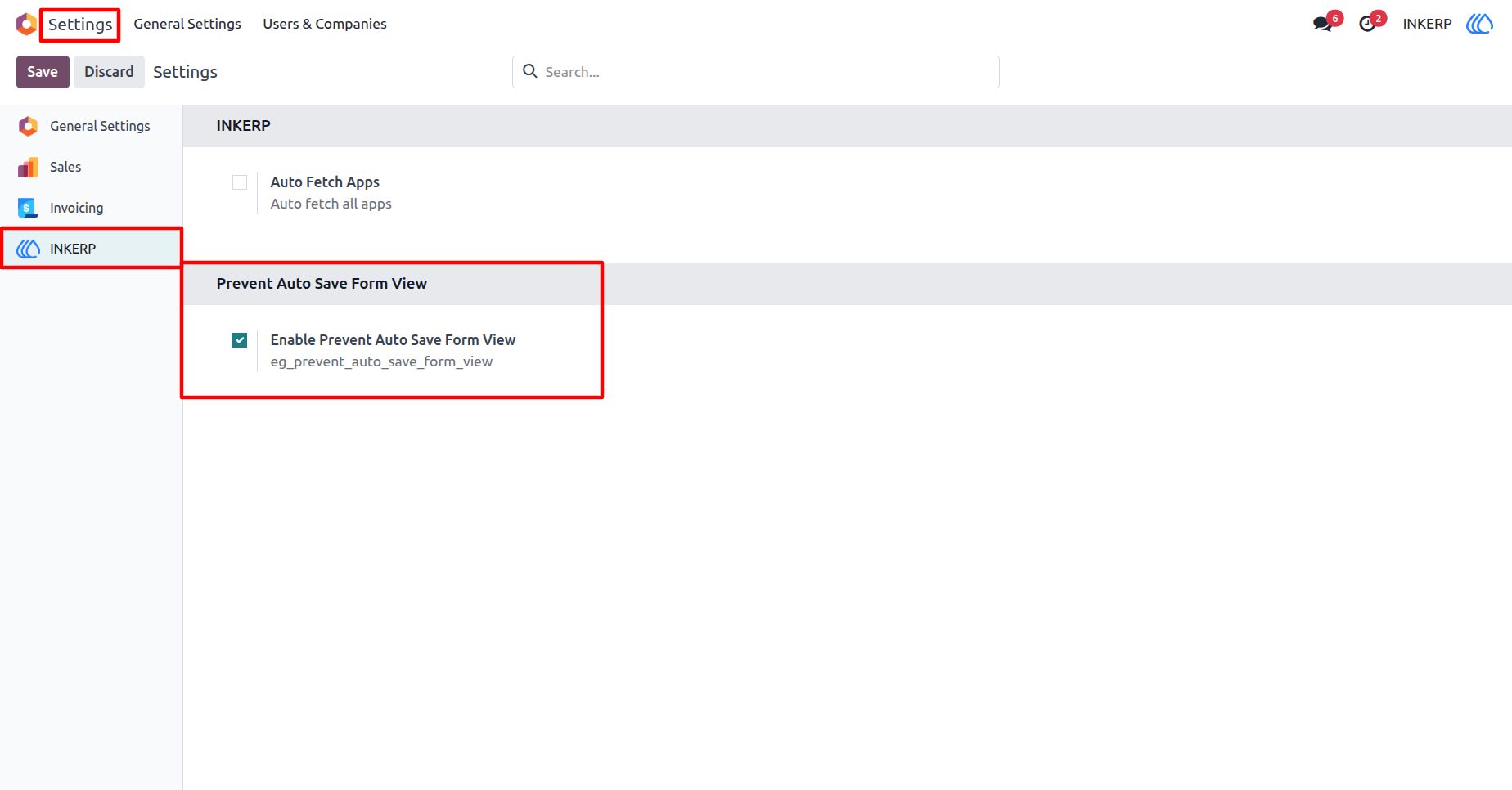
Task: Click the 'Auto fetch all apps' description
Action: point(331,204)
